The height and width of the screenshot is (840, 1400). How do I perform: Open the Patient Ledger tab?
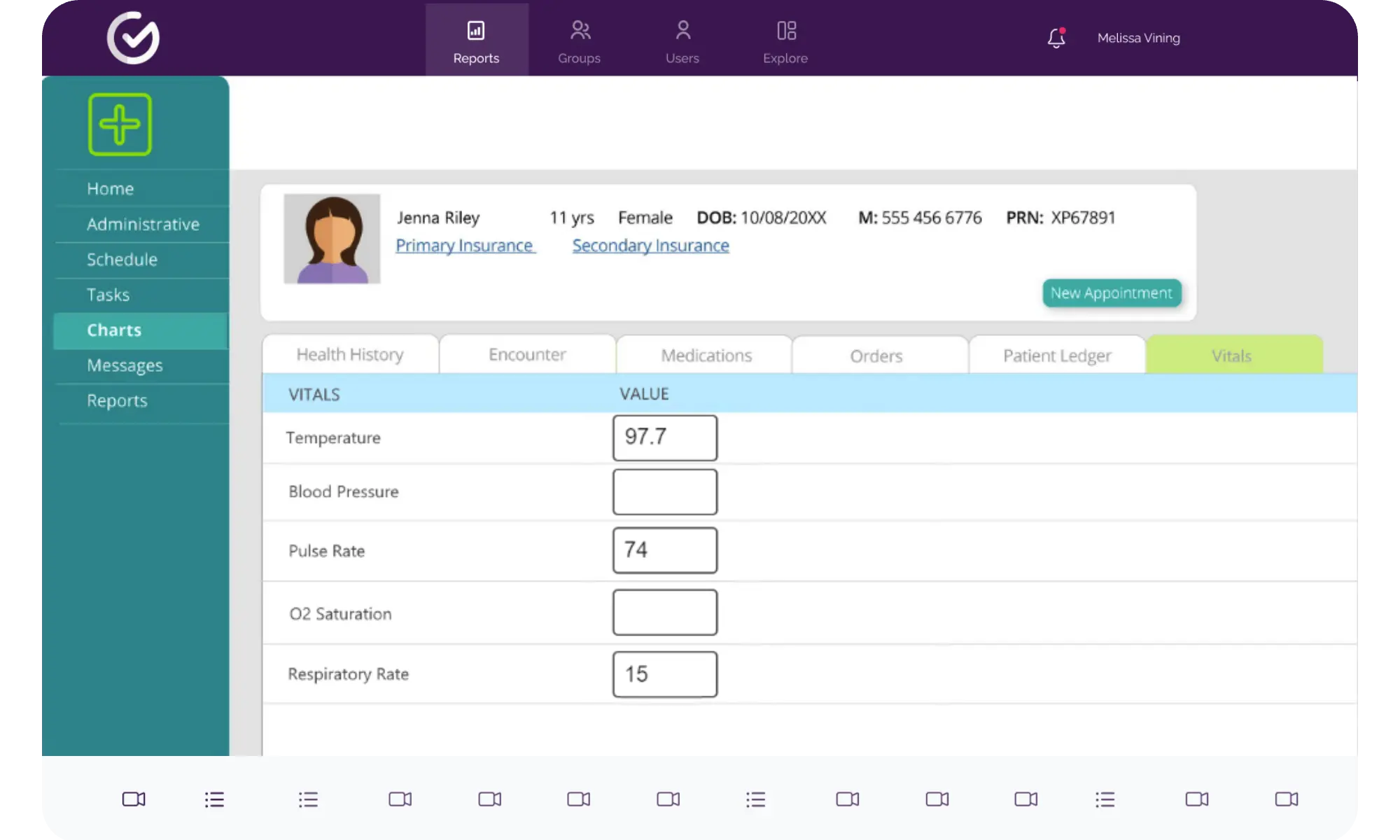point(1057,356)
